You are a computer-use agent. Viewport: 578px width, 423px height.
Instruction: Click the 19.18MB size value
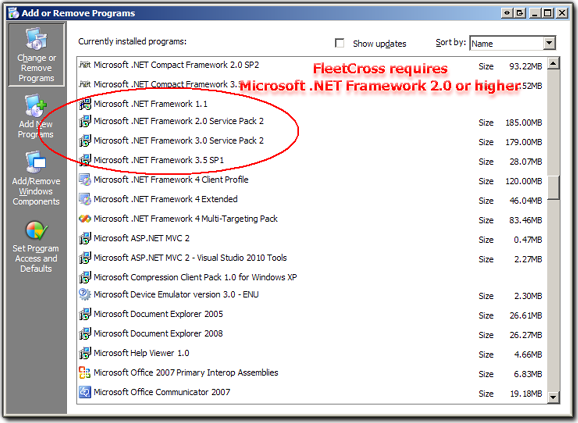coord(526,394)
